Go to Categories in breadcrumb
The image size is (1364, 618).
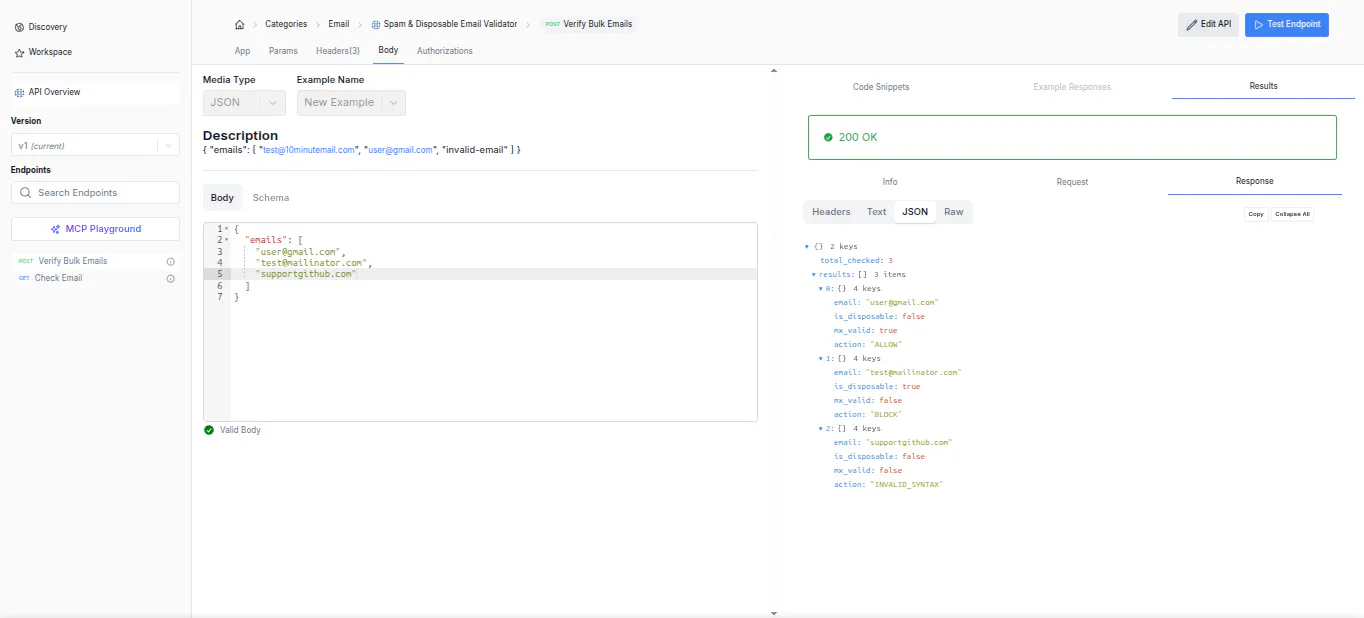pyautogui.click(x=286, y=24)
